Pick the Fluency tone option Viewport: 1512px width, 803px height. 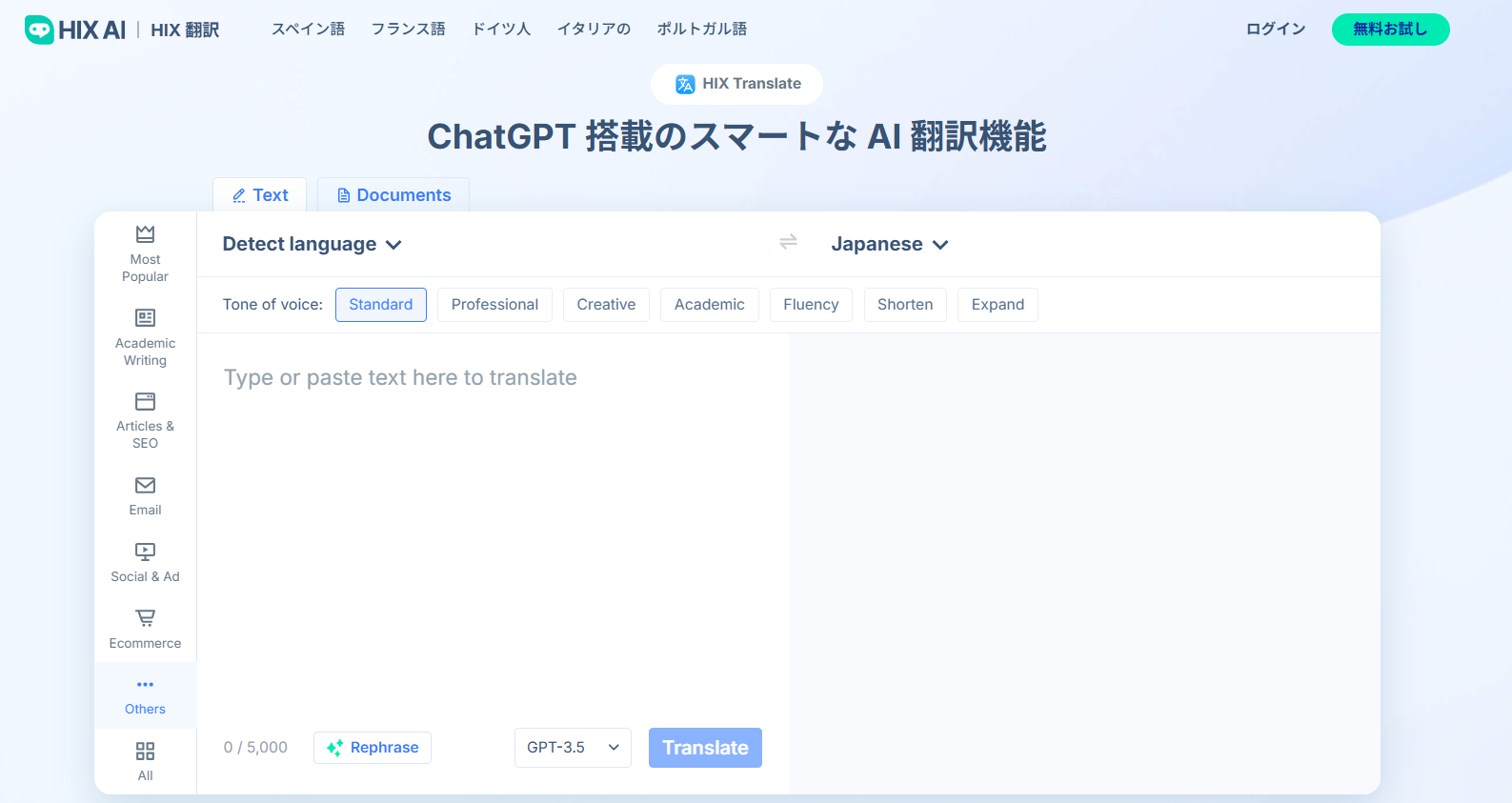point(811,305)
